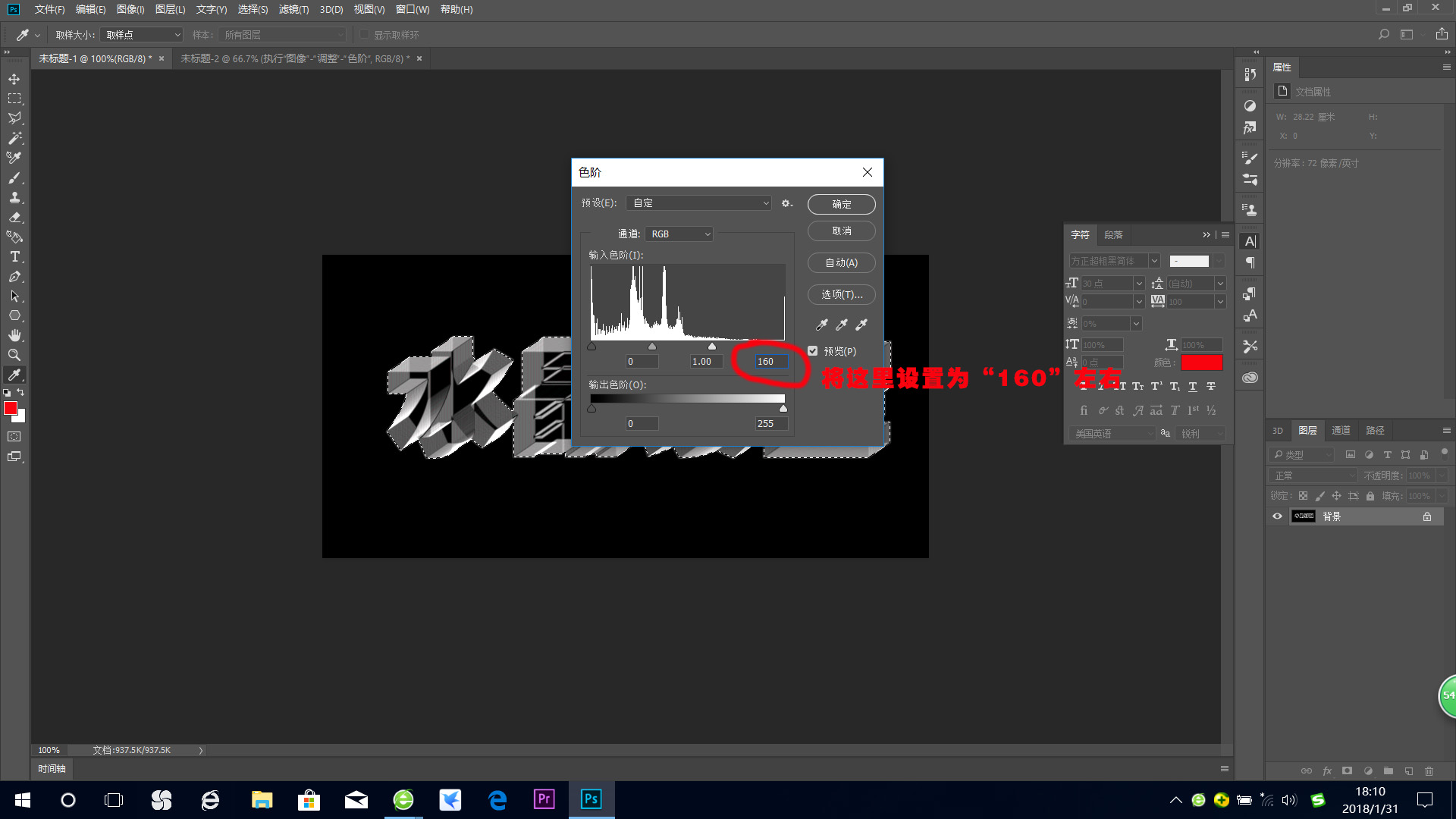
Task: Select the Magic Wand tool
Action: tap(14, 138)
